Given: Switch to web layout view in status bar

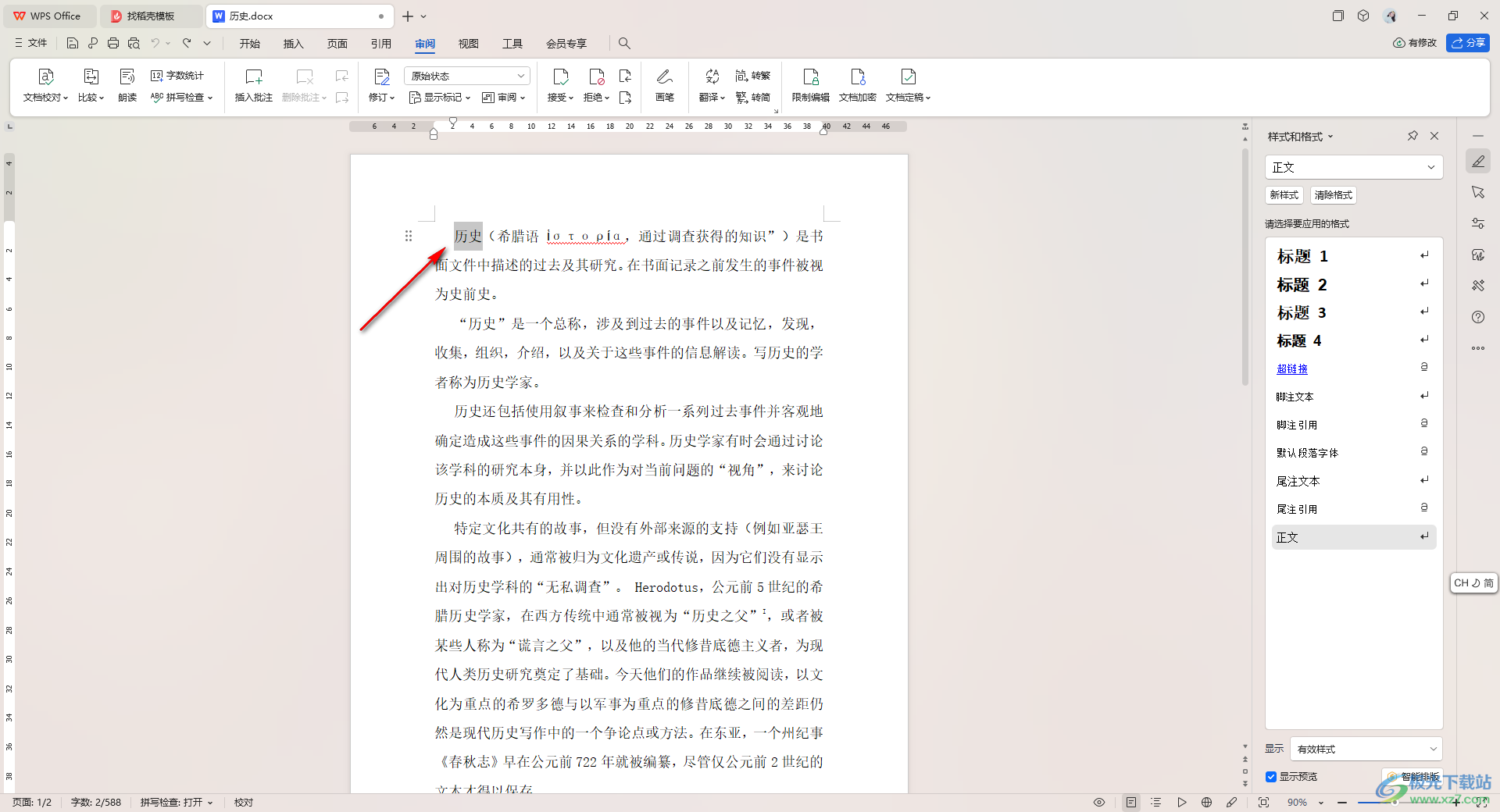Looking at the screenshot, I should (1207, 802).
